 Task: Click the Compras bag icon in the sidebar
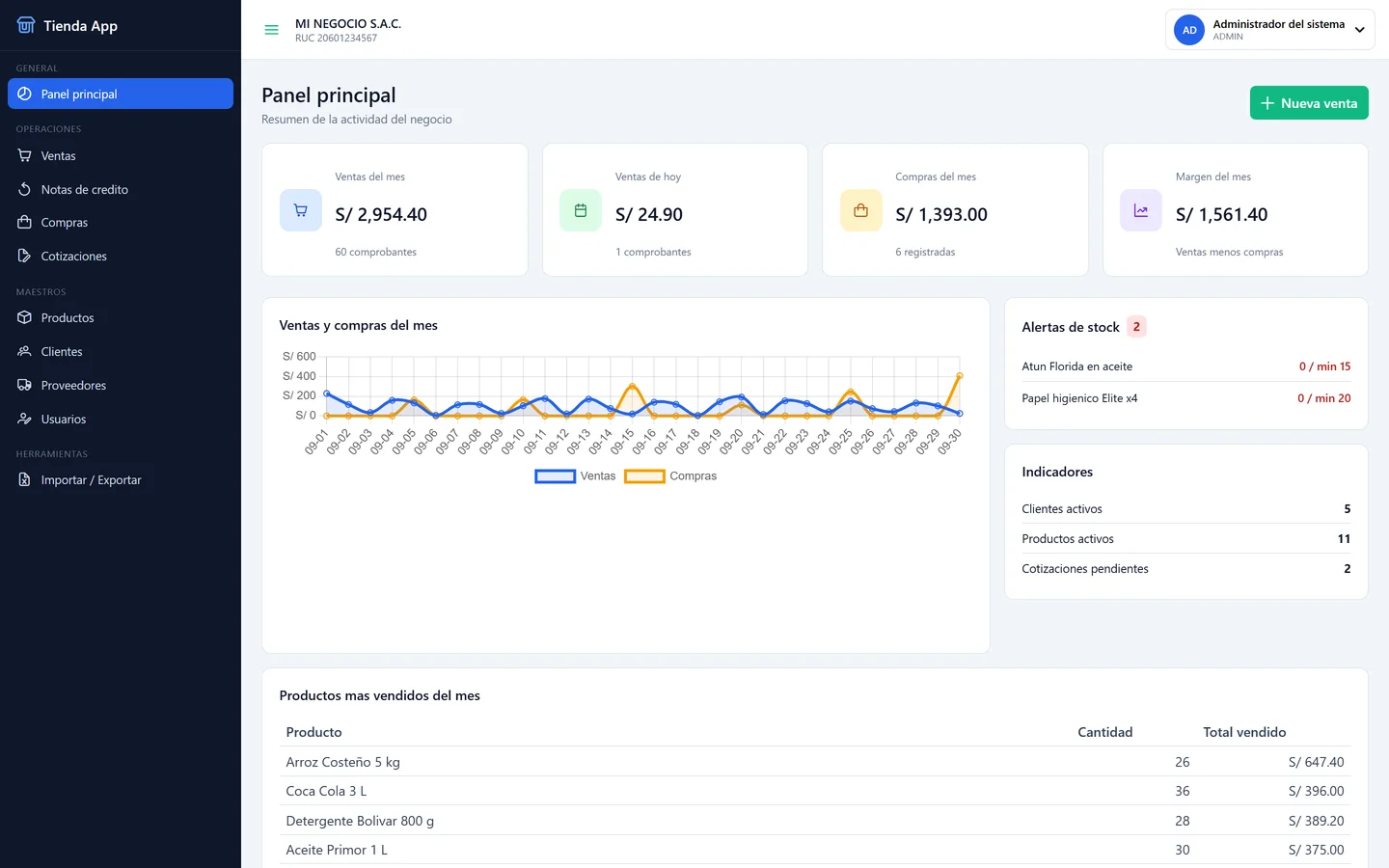pos(25,222)
